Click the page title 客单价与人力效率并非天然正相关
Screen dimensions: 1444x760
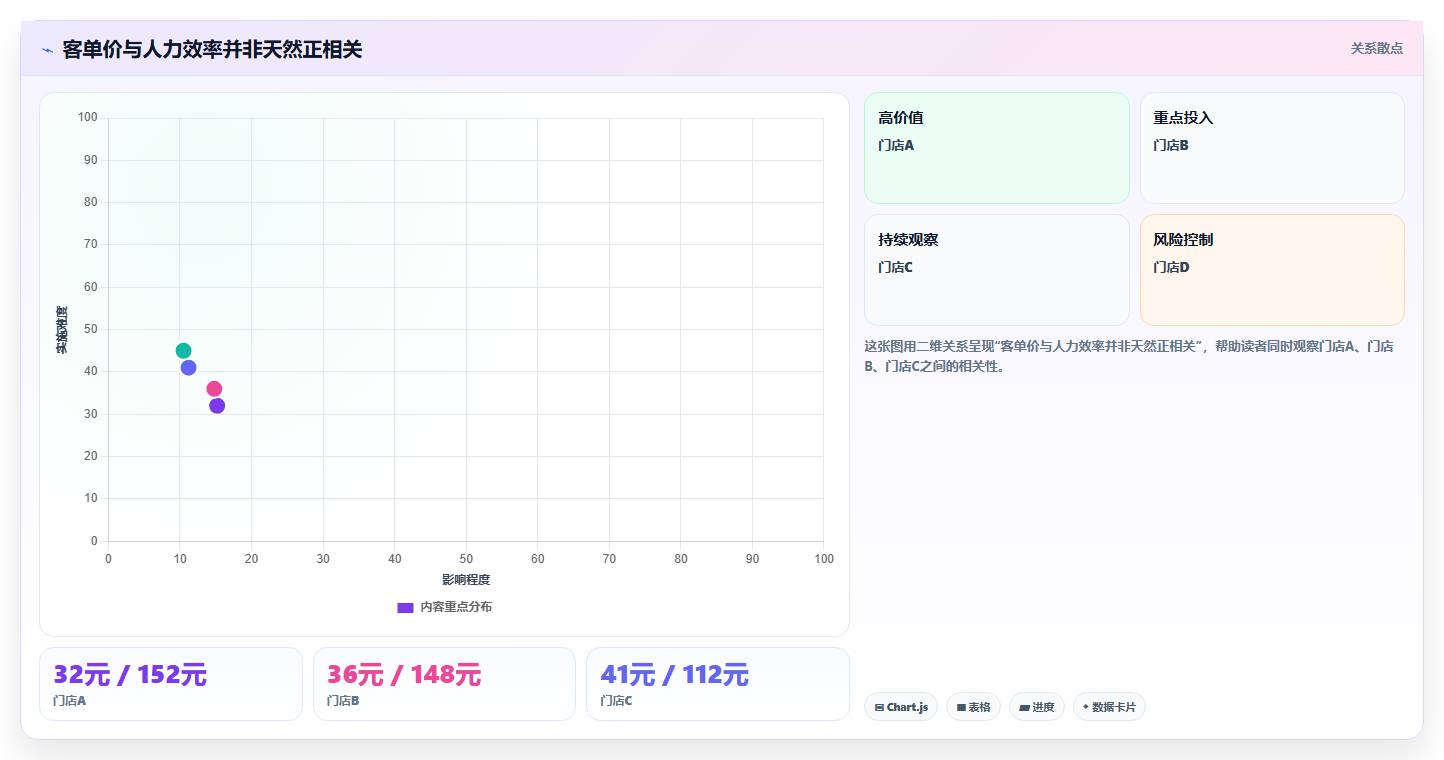[212, 49]
